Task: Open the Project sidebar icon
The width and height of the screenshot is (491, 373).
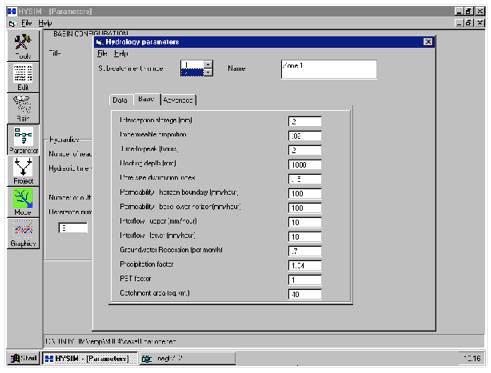Action: coord(23,171)
